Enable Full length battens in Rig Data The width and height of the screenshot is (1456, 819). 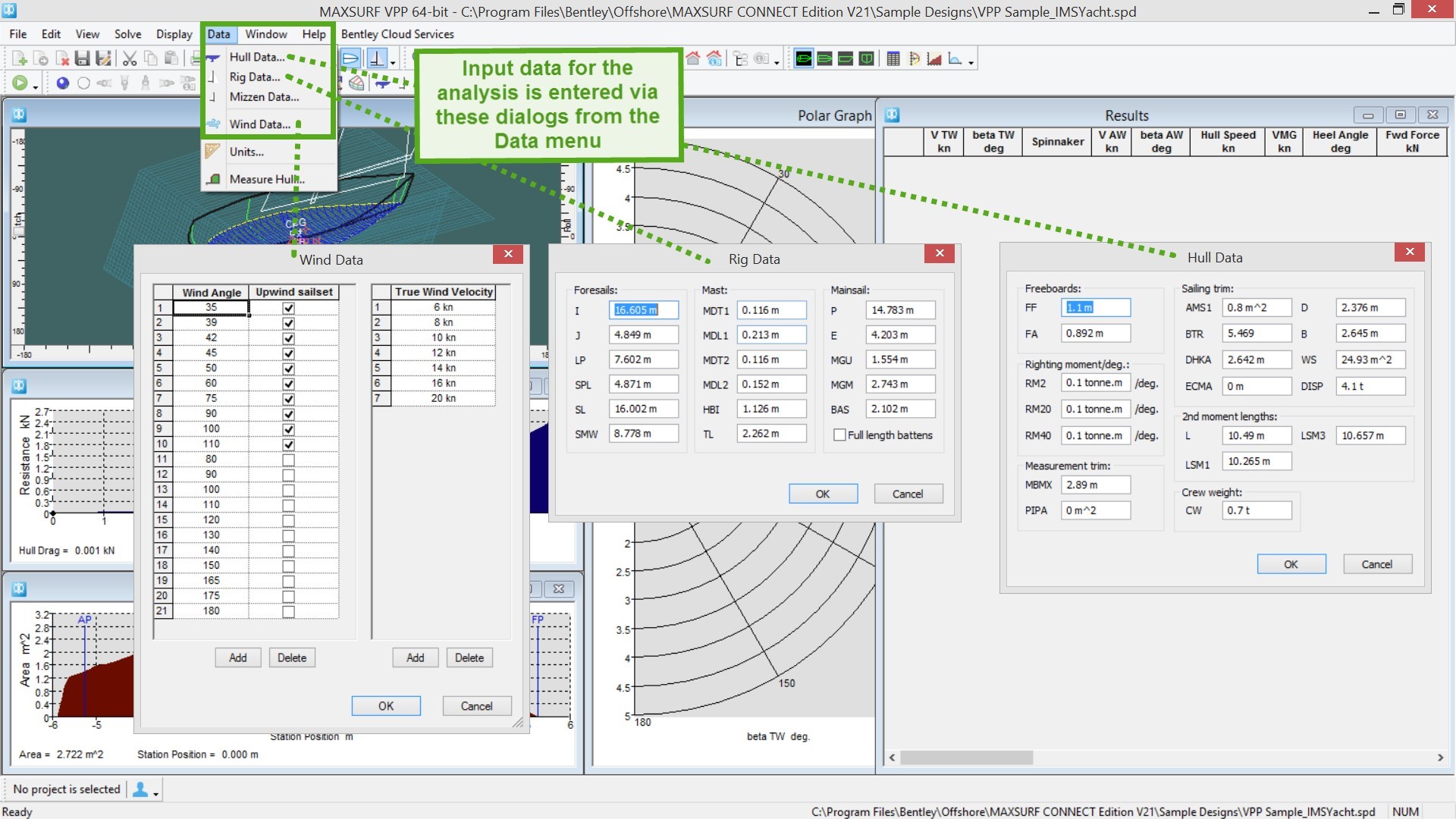(x=840, y=435)
